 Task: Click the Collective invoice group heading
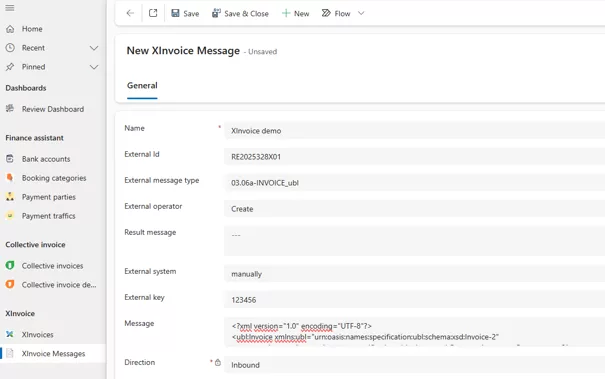(35, 245)
